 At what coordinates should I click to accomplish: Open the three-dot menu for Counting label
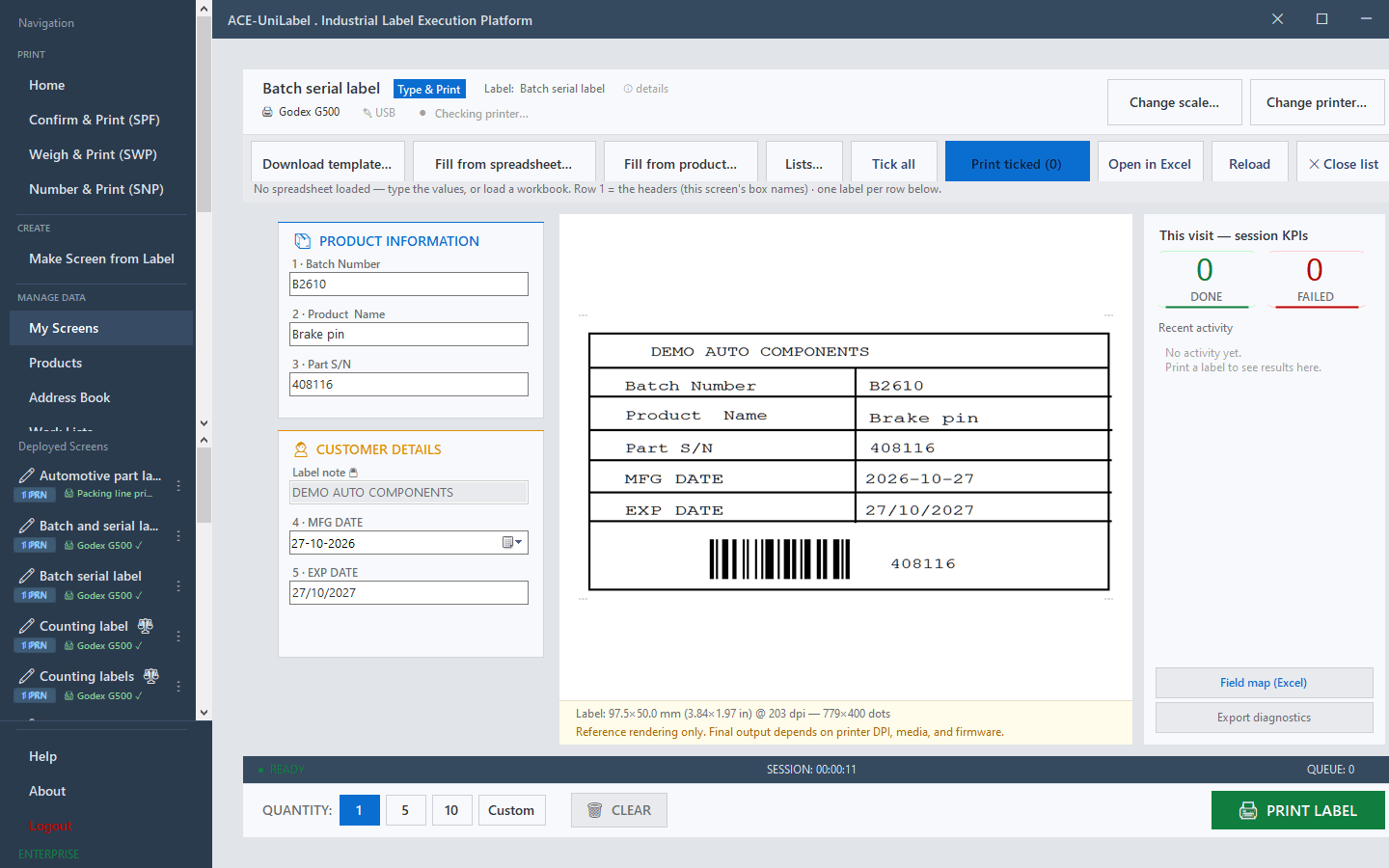click(178, 636)
